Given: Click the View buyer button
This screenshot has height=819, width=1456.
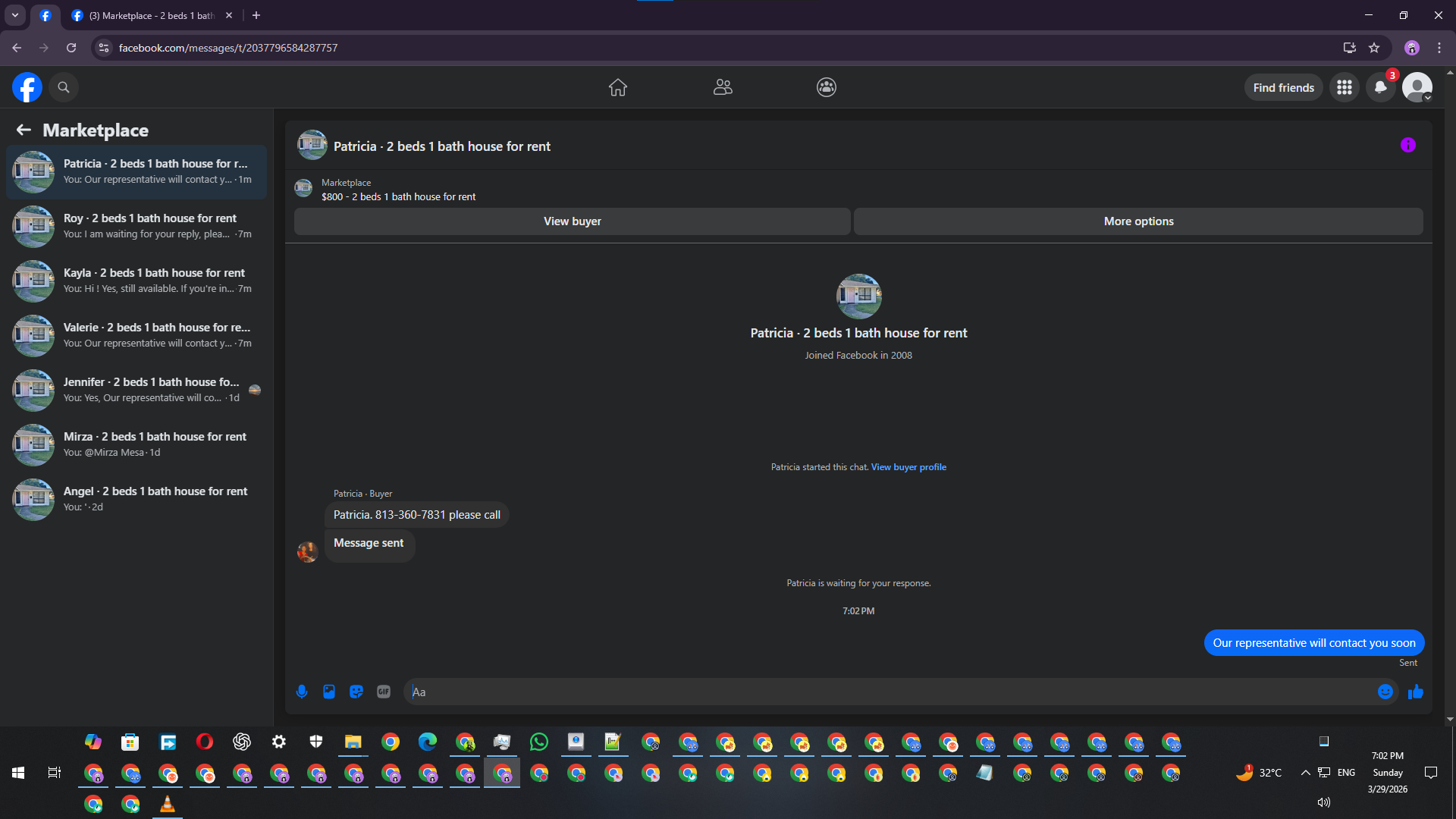Looking at the screenshot, I should tap(573, 221).
